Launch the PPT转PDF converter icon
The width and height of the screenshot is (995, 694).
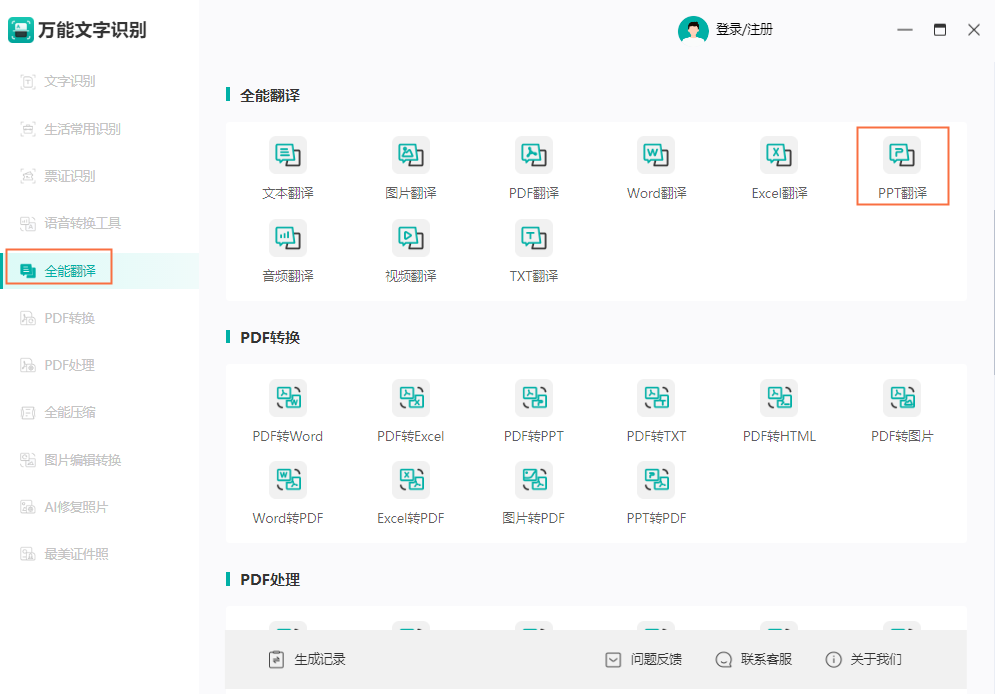(x=656, y=480)
